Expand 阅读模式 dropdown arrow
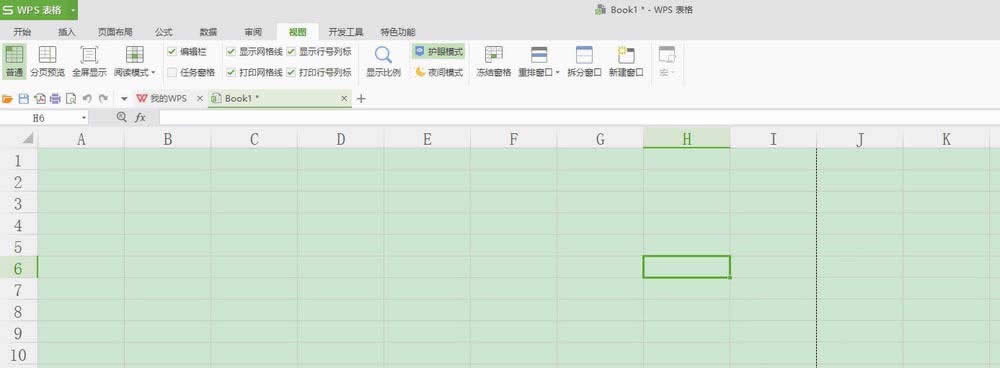1000x368 pixels. point(154,73)
